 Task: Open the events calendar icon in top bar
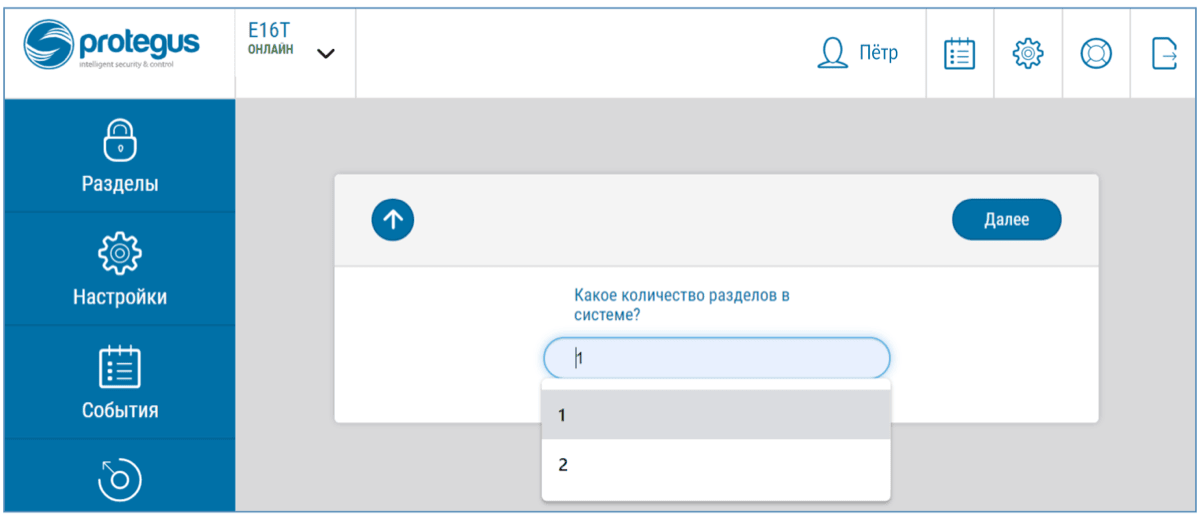click(x=960, y=53)
